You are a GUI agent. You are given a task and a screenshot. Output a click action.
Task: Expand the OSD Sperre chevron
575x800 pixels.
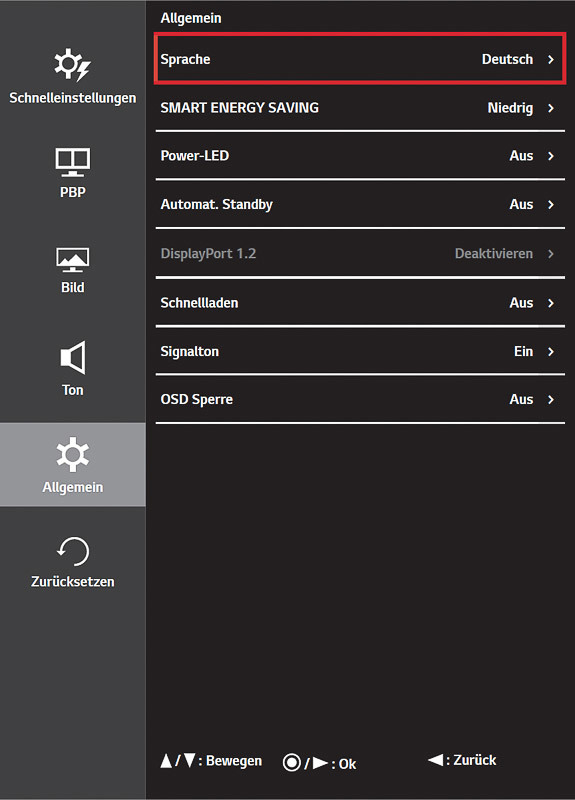[x=551, y=399]
